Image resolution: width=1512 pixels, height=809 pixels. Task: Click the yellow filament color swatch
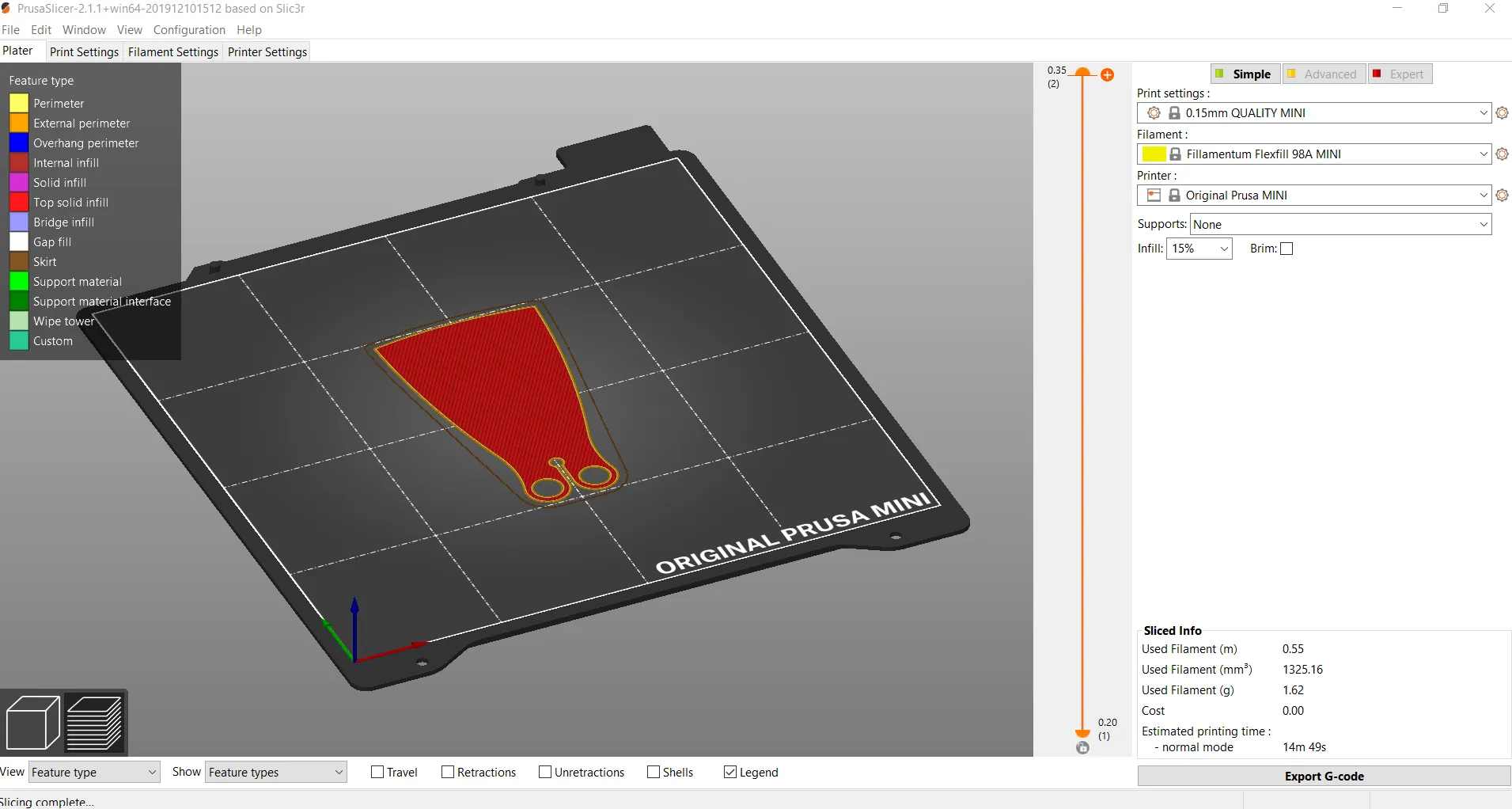pos(1154,154)
